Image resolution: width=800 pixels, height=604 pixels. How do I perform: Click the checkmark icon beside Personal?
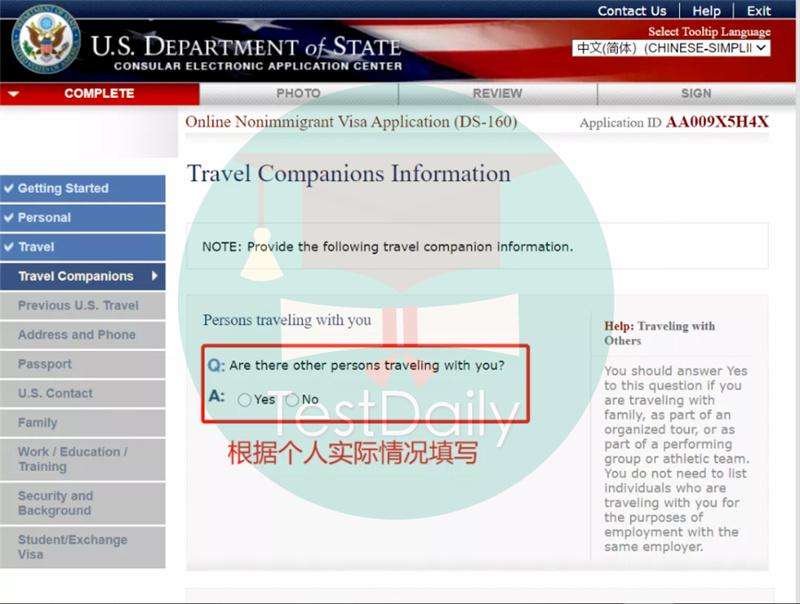pyautogui.click(x=9, y=217)
